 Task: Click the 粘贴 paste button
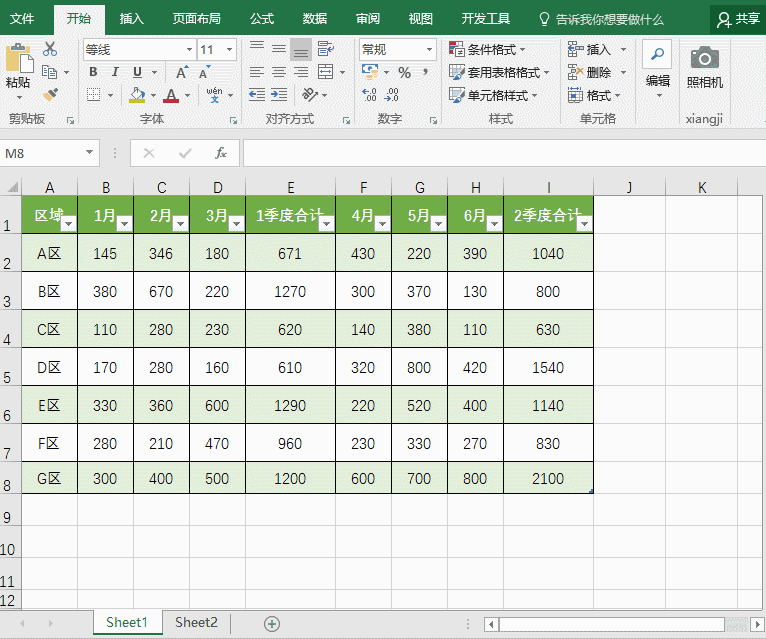point(18,68)
